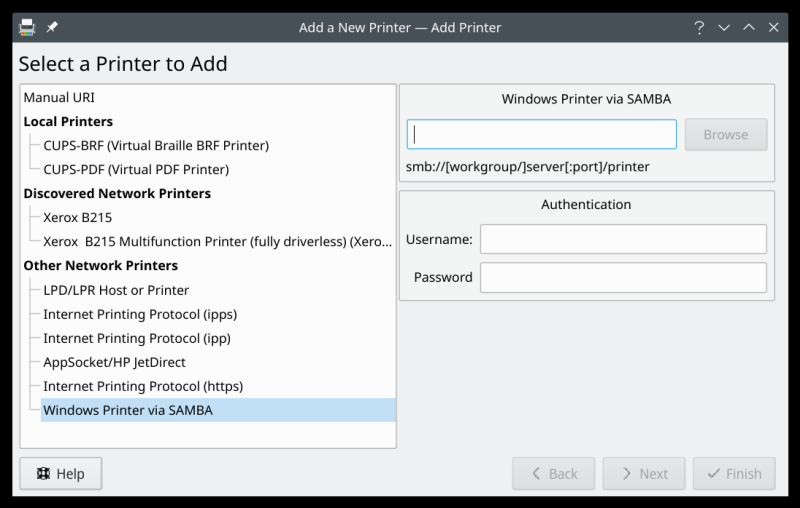Select Manual URI in the list
Viewport: 800px width, 508px height.
coord(59,98)
